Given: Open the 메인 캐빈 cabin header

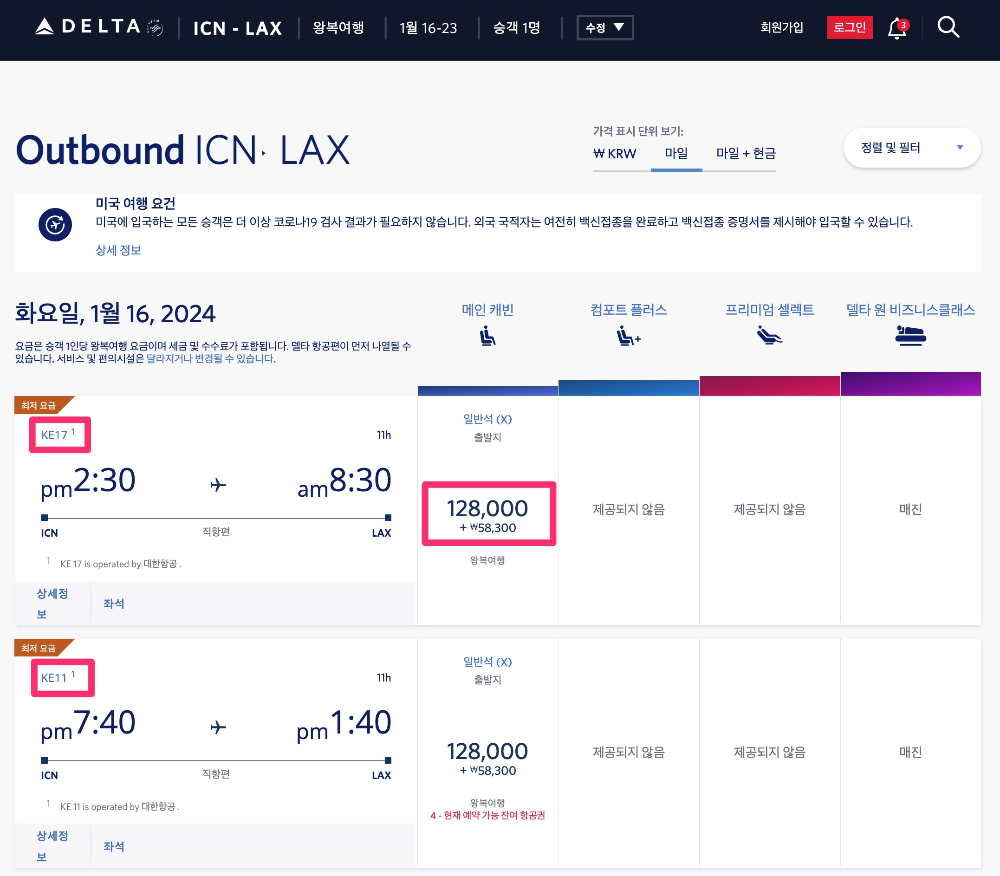Looking at the screenshot, I should pos(487,310).
